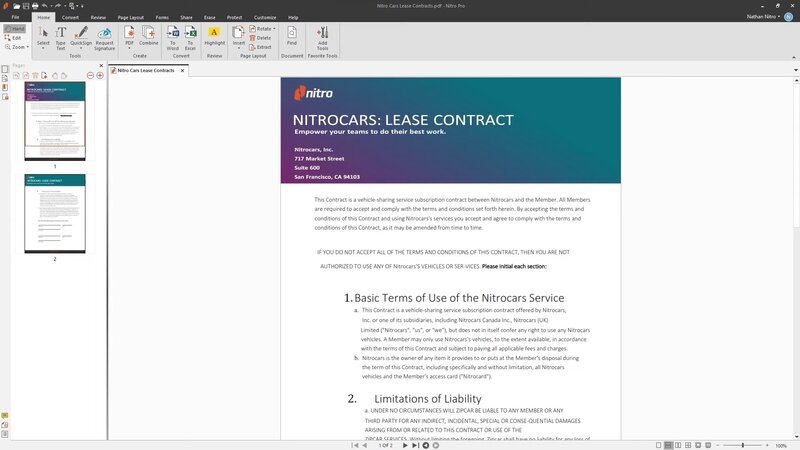800x450 pixels.
Task: Select Nitro Cars Lease Contracts document tab
Action: [x=146, y=70]
